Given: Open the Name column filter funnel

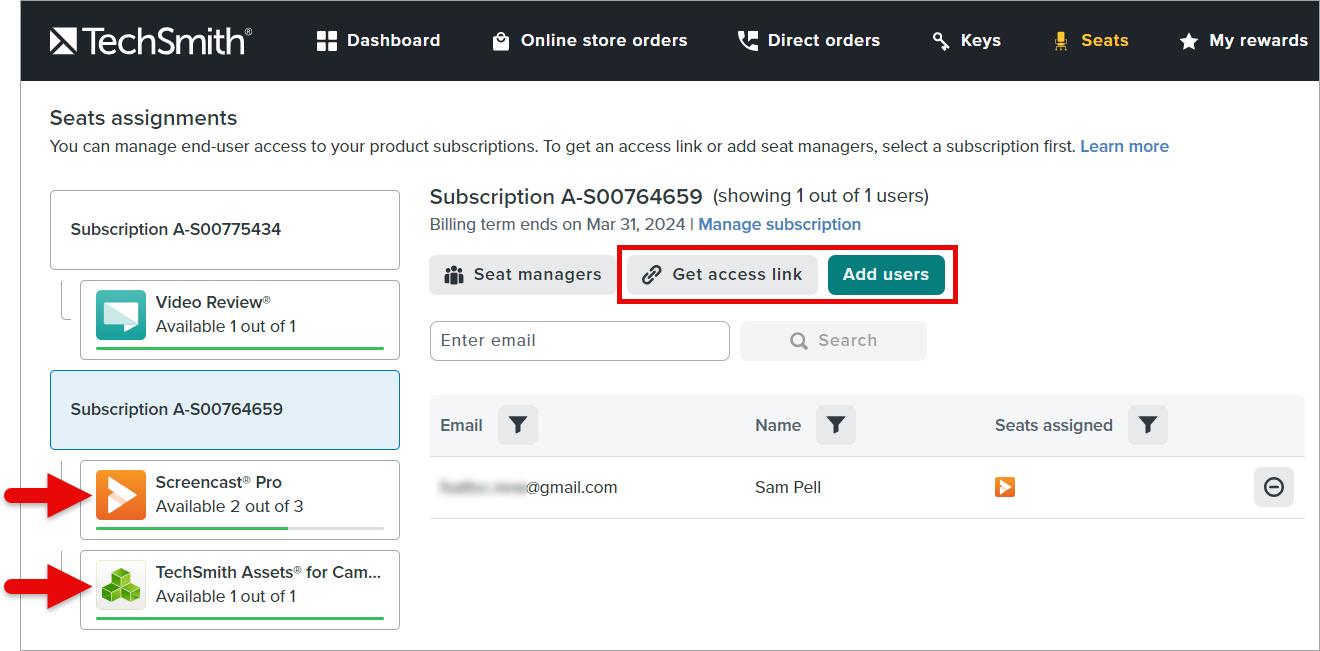Looking at the screenshot, I should click(x=836, y=425).
